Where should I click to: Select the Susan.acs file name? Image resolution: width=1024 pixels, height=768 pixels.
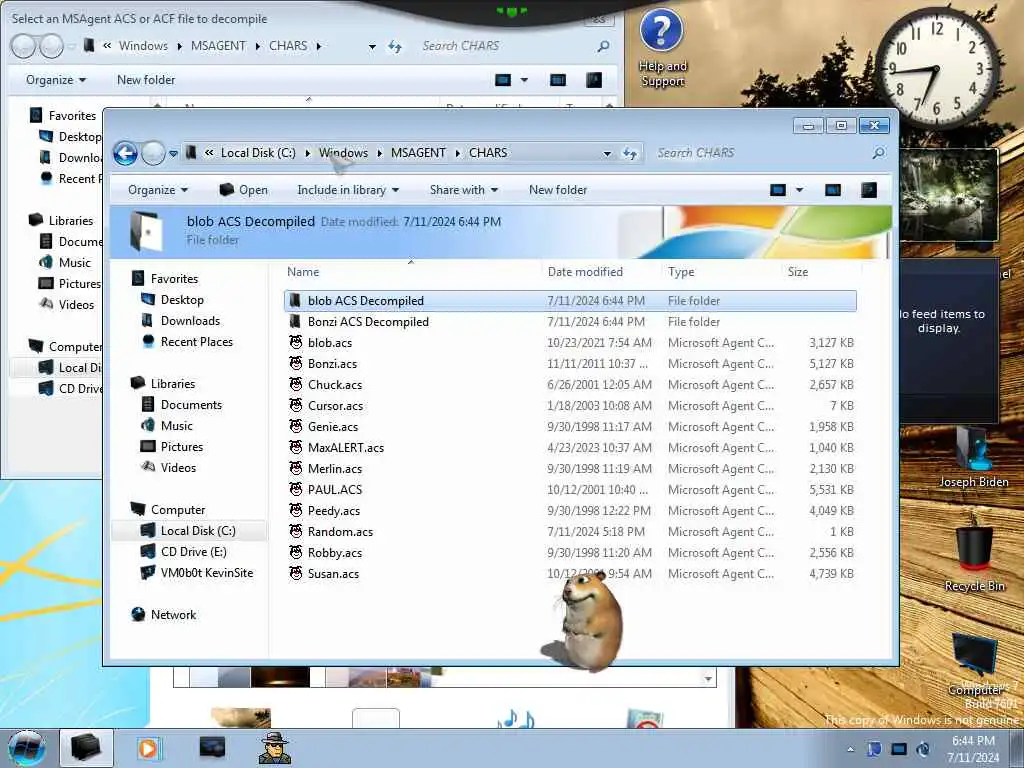pyautogui.click(x=333, y=574)
